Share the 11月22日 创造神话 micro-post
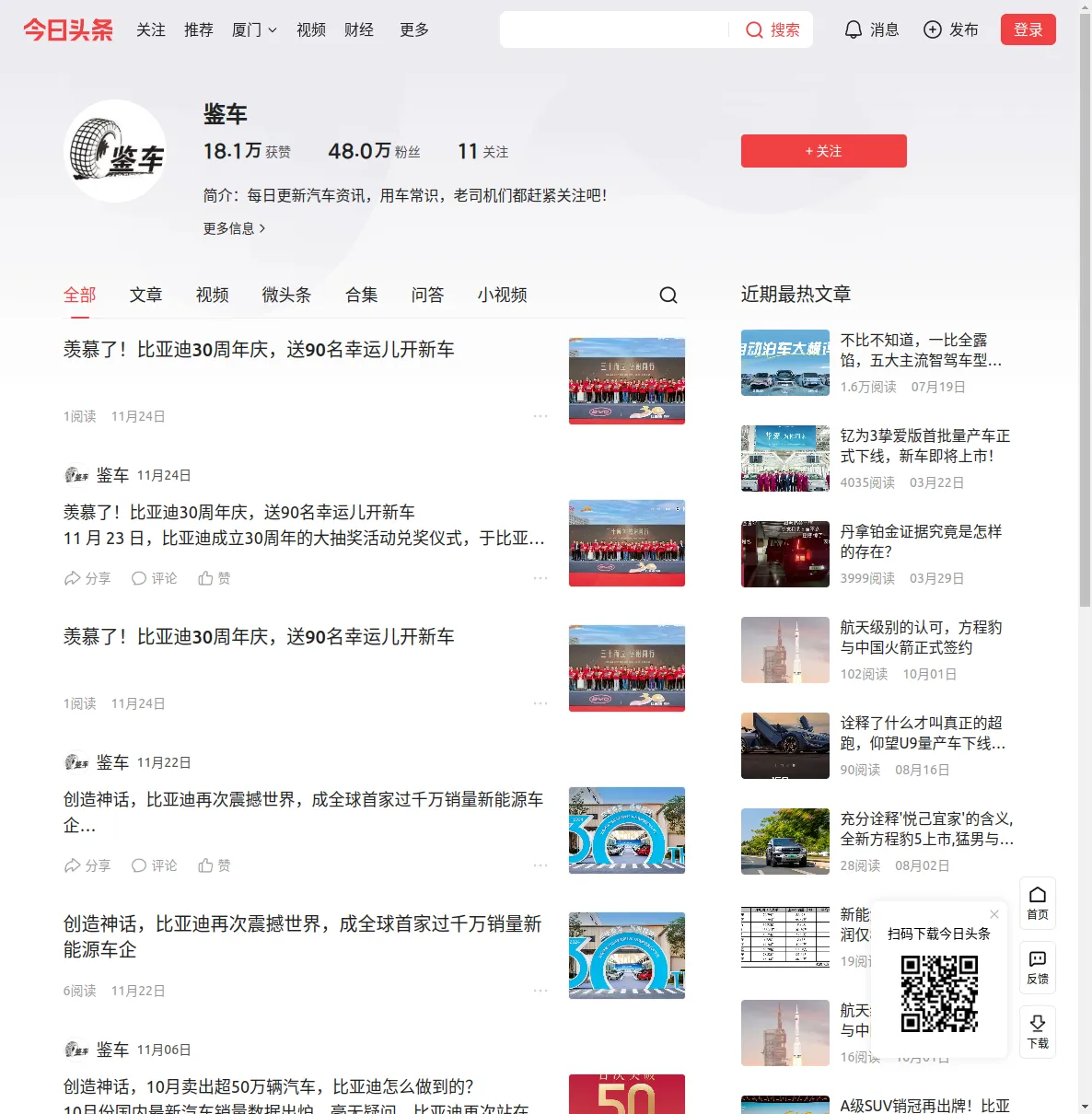This screenshot has width=1092, height=1114. pos(87,865)
